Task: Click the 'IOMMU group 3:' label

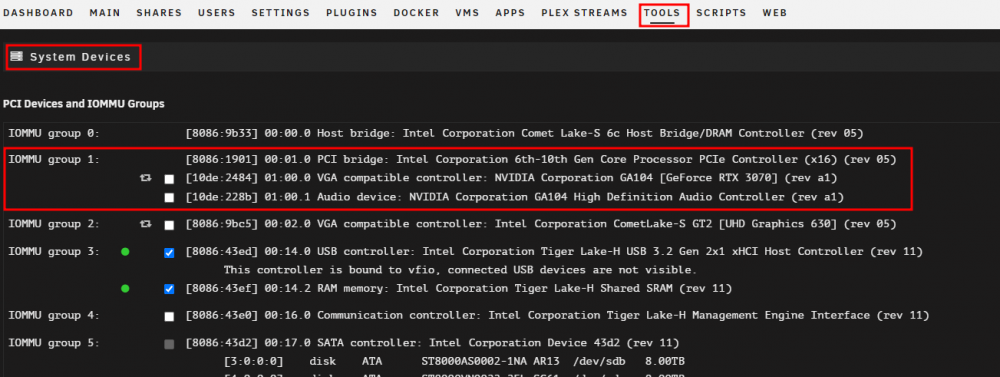Action: tap(54, 252)
